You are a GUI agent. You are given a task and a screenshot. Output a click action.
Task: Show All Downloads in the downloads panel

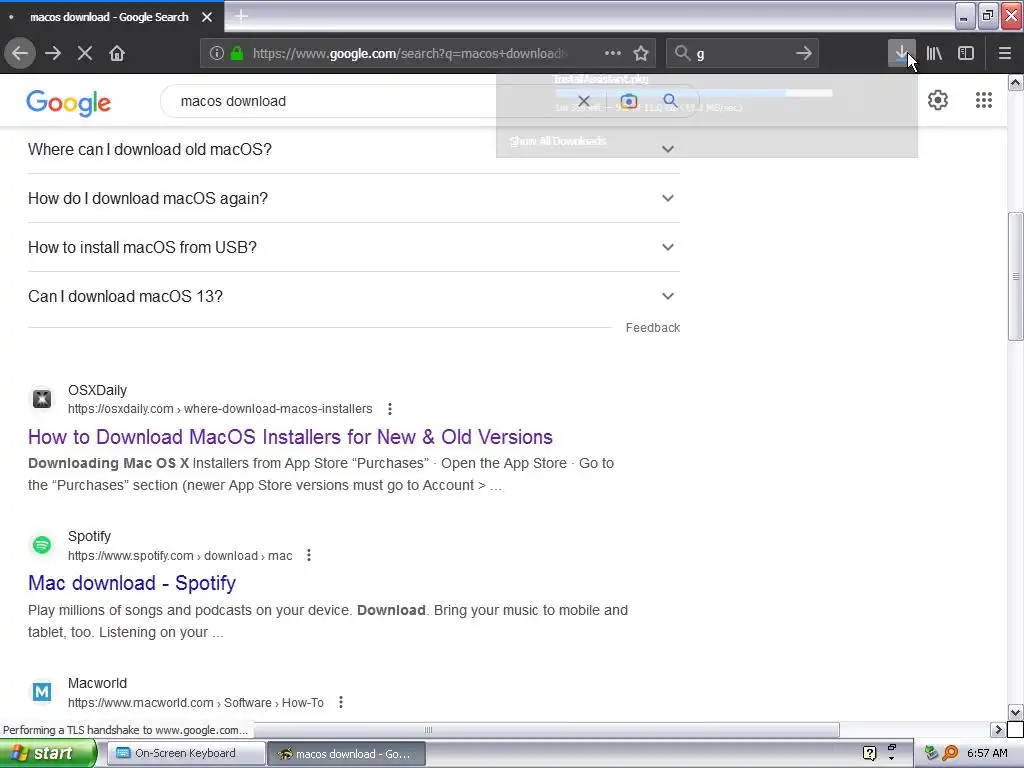point(558,141)
